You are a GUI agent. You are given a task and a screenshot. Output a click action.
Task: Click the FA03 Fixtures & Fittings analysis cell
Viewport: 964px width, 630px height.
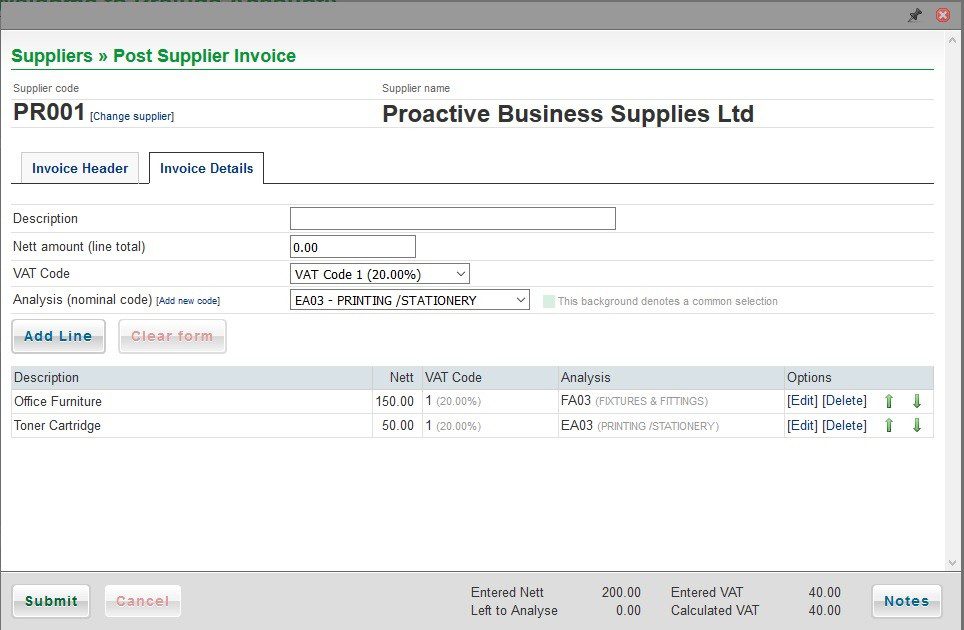click(671, 401)
